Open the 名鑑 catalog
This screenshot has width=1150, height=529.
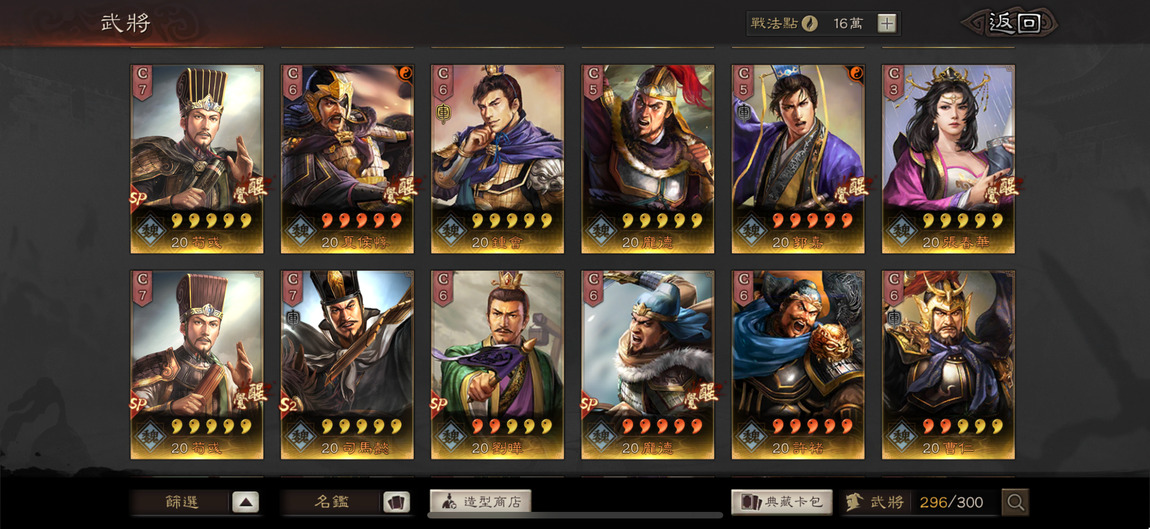[x=332, y=503]
